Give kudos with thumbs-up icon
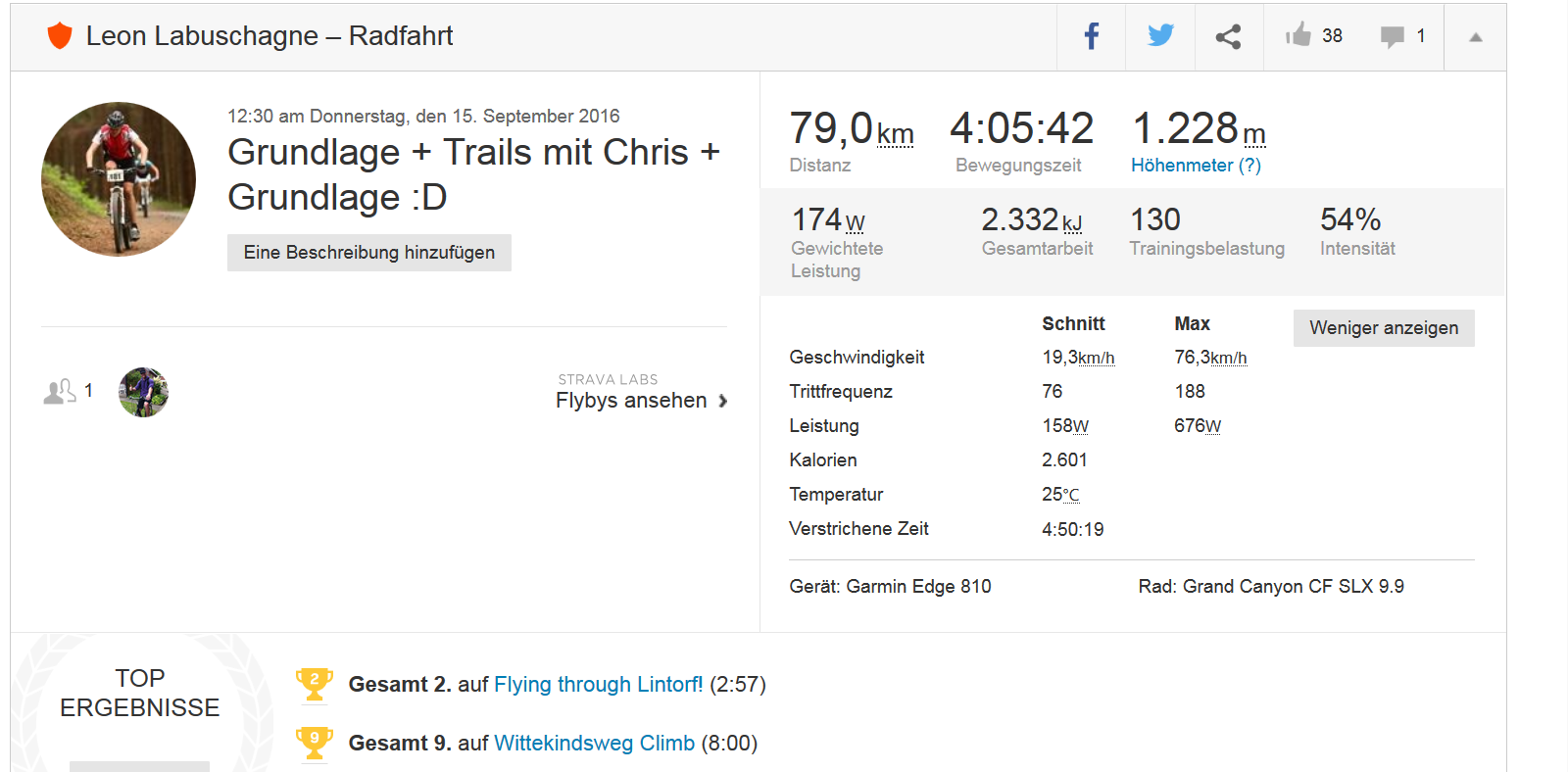 pyautogui.click(x=1298, y=36)
